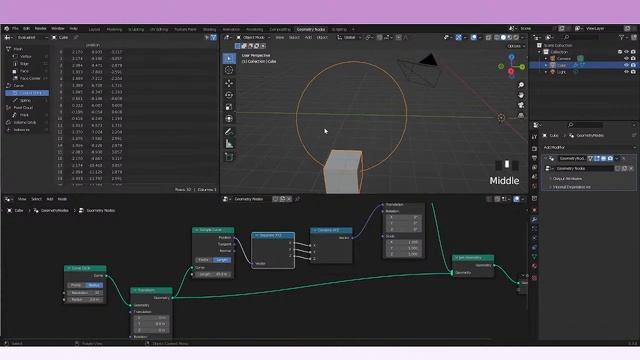The width and height of the screenshot is (640, 360).
Task: Click the Blender logo in menu bar
Action: (7, 29)
